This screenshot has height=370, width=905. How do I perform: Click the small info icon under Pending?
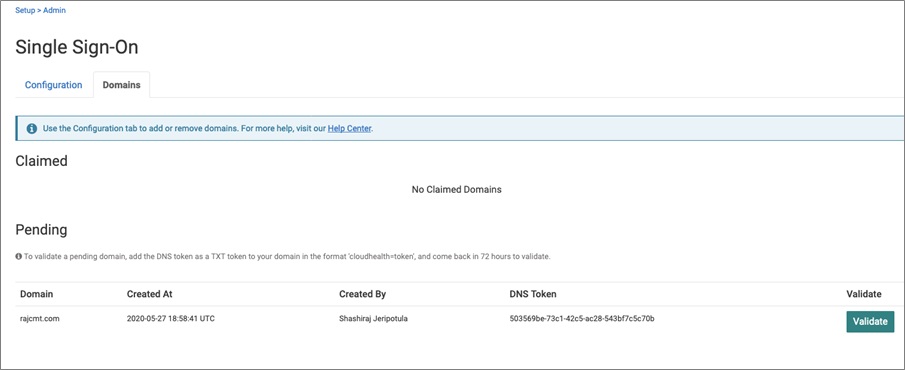[x=18, y=256]
